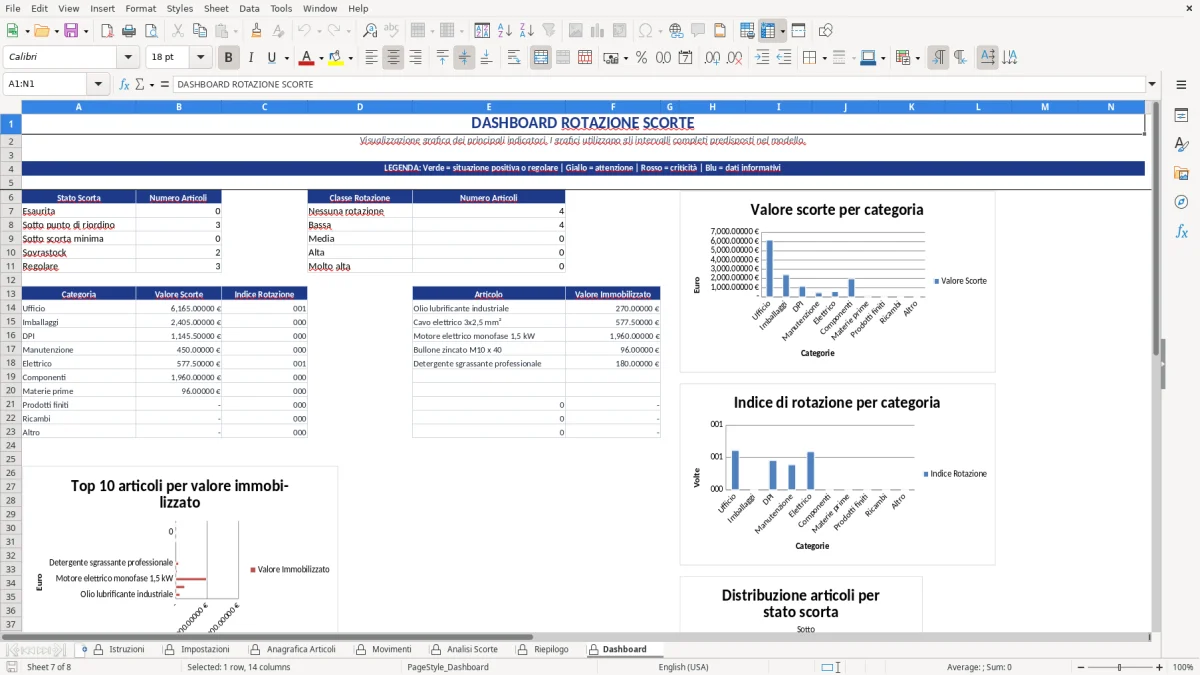Click the Save document icon
1200x675 pixels.
point(71,31)
